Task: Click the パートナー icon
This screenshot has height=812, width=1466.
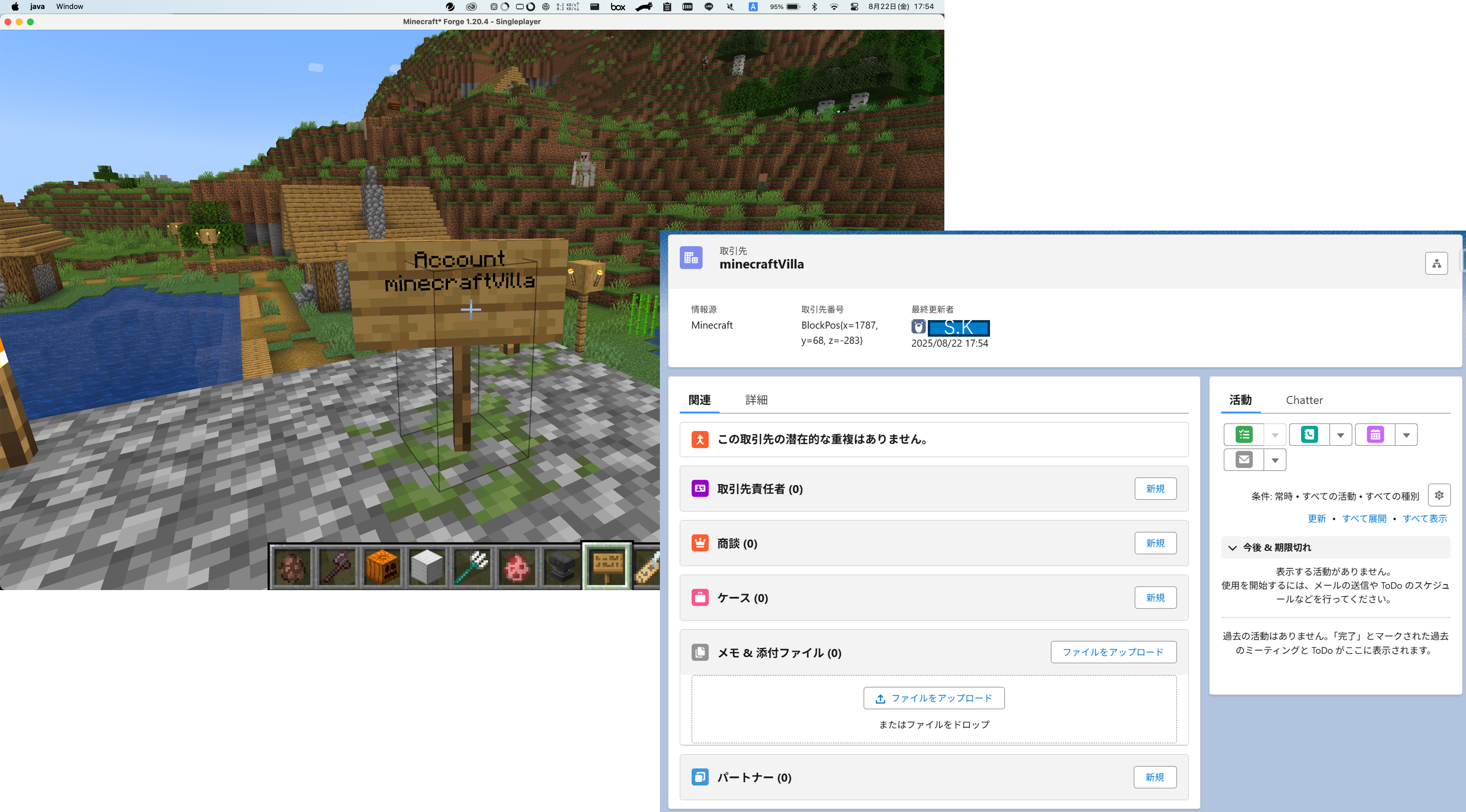Action: [700, 777]
